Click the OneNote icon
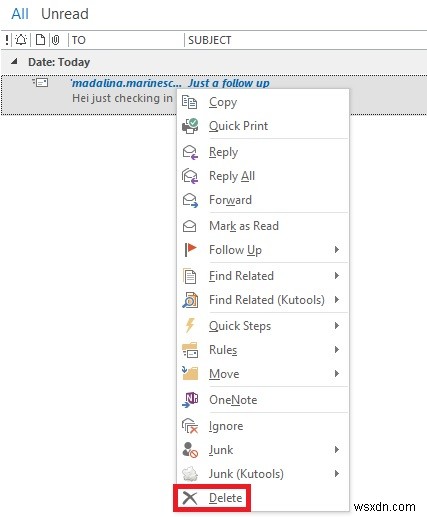Image resolution: width=427 pixels, height=517 pixels. pyautogui.click(x=190, y=400)
